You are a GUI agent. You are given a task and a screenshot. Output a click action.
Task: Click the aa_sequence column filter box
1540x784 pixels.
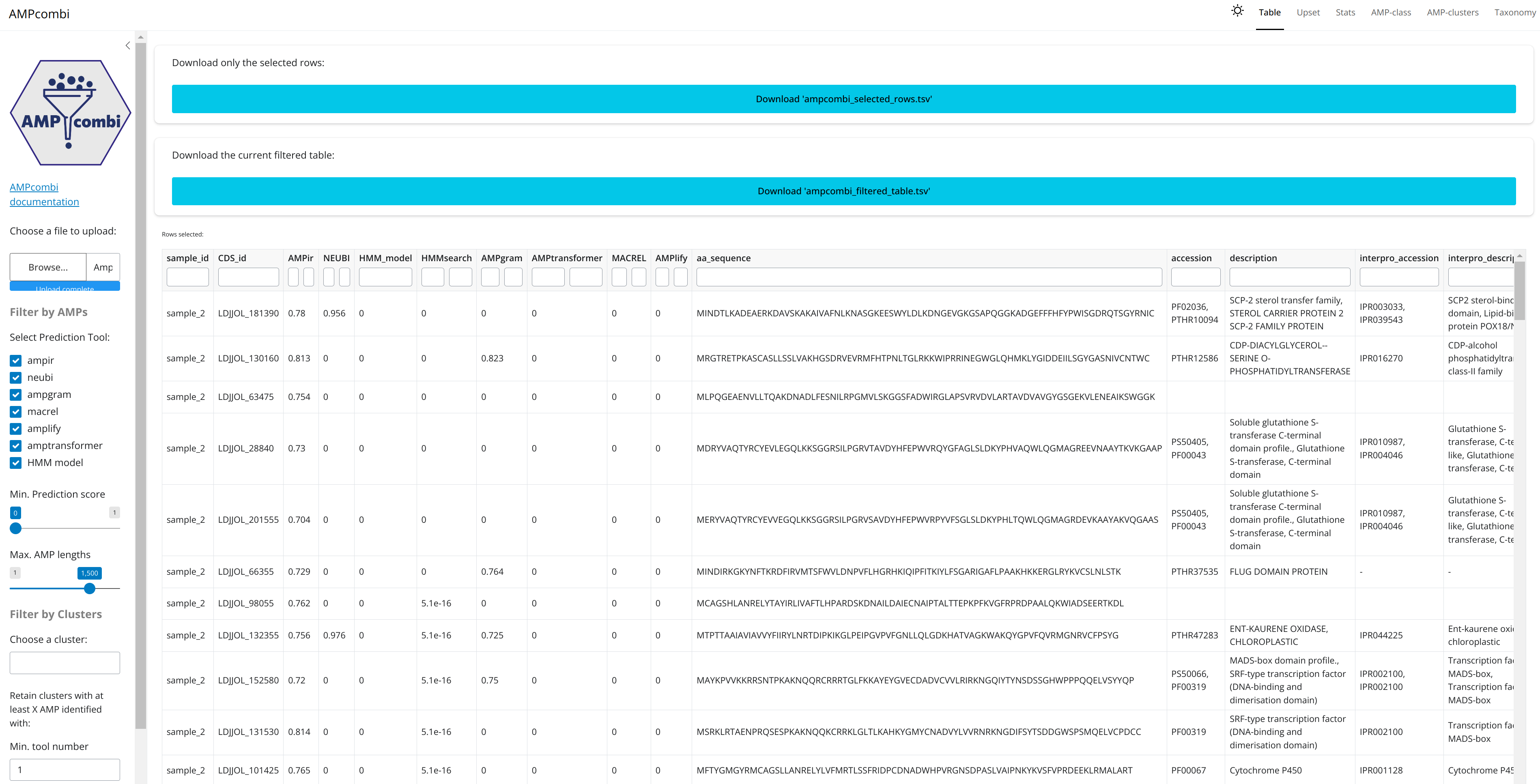929,277
